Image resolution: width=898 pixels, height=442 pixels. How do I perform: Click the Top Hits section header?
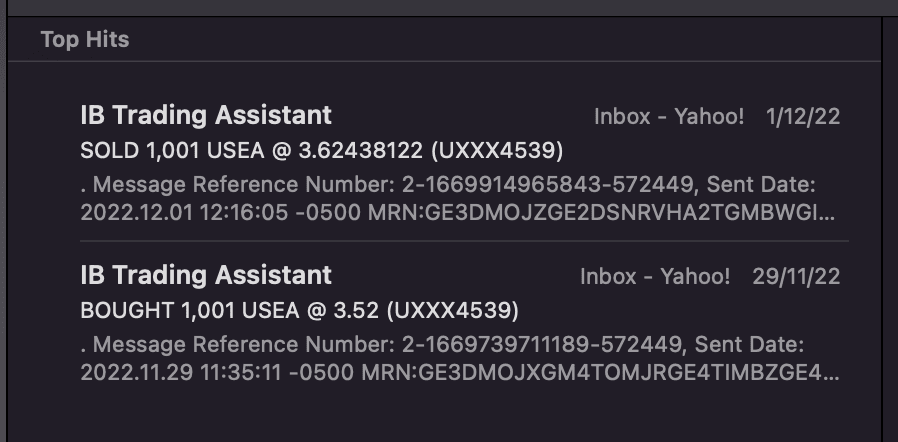click(x=85, y=40)
